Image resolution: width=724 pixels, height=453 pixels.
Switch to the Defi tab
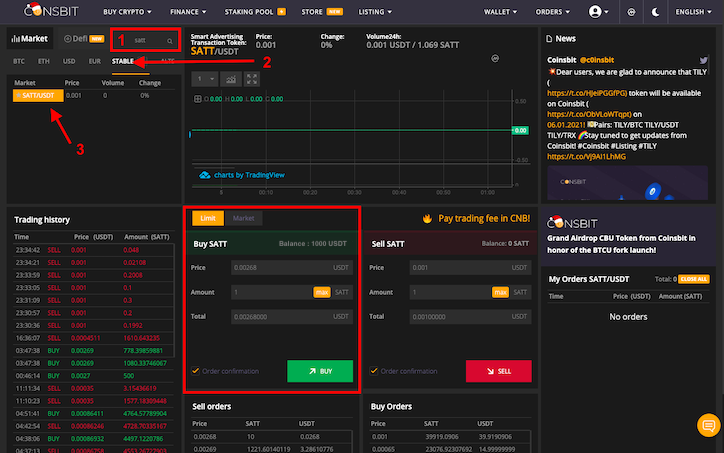pos(83,39)
